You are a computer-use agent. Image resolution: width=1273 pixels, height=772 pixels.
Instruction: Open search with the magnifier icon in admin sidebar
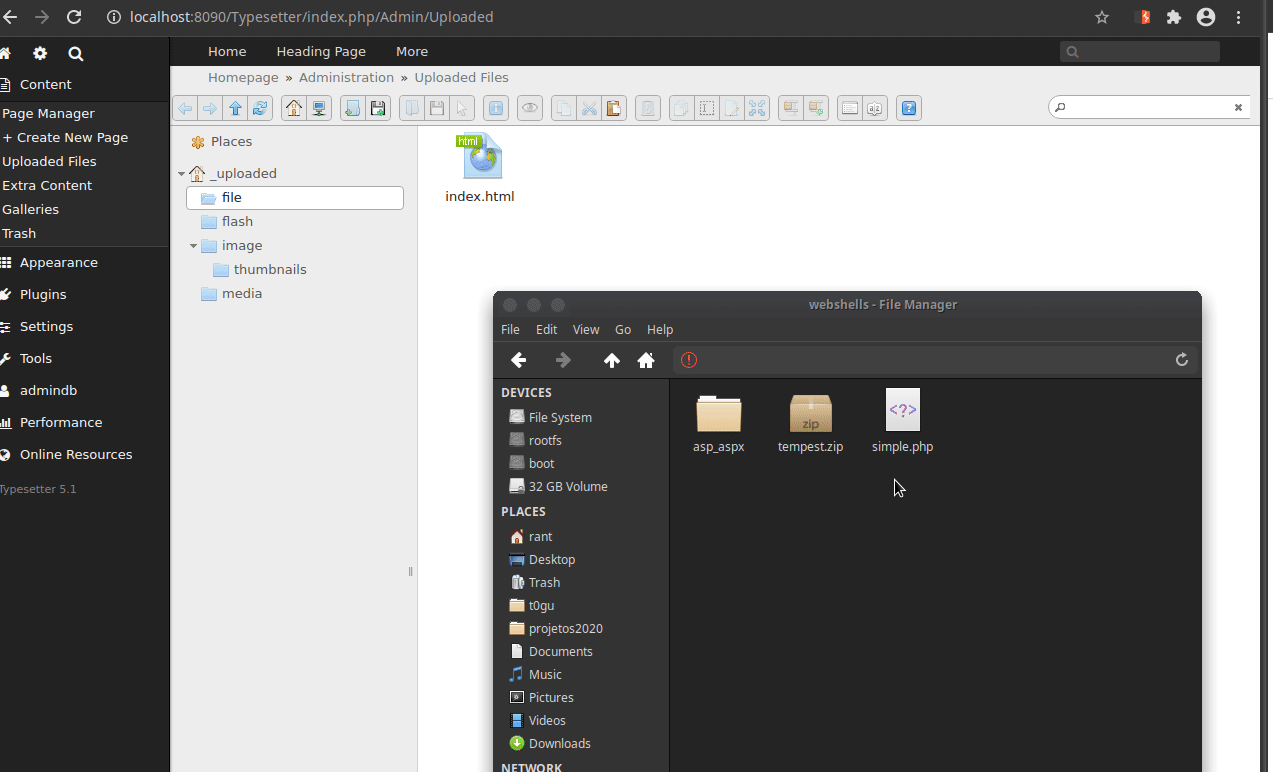pyautogui.click(x=75, y=53)
